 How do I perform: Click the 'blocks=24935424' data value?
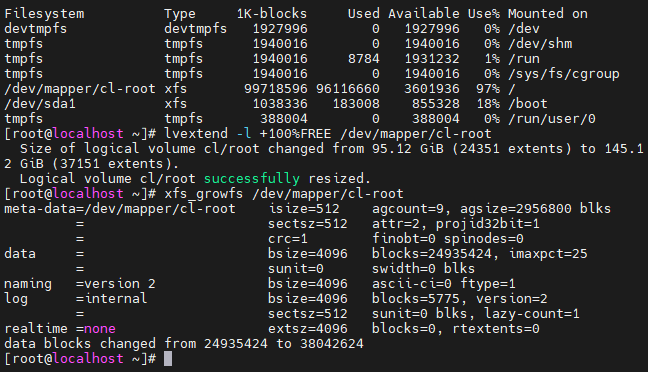[432, 253]
